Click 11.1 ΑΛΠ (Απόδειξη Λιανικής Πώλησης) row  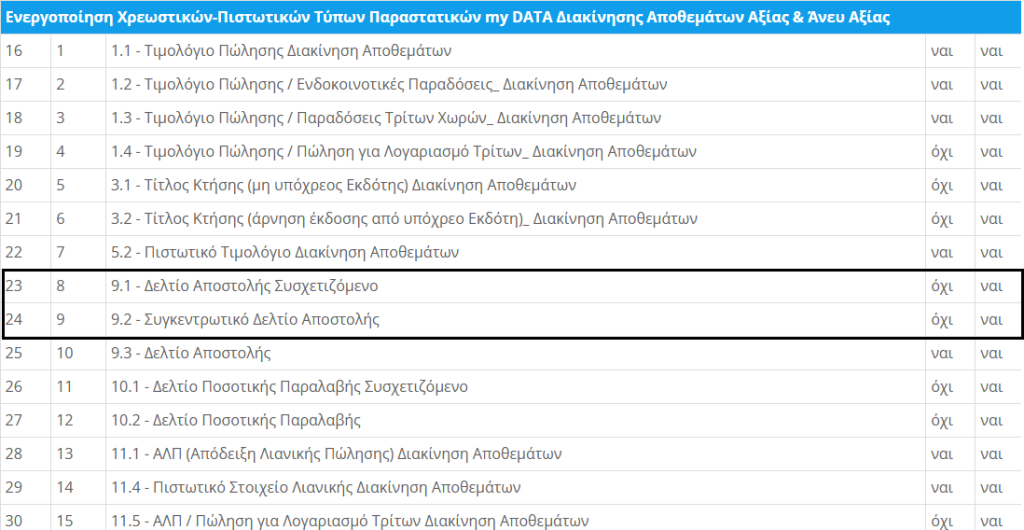click(x=512, y=454)
